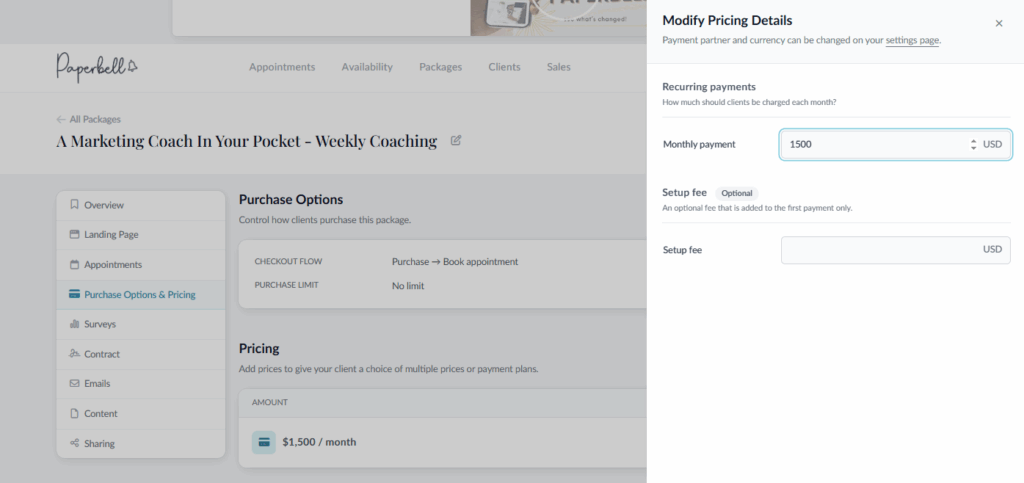This screenshot has height=483, width=1024.
Task: Click the No limit purchase limit value
Action: tap(408, 285)
